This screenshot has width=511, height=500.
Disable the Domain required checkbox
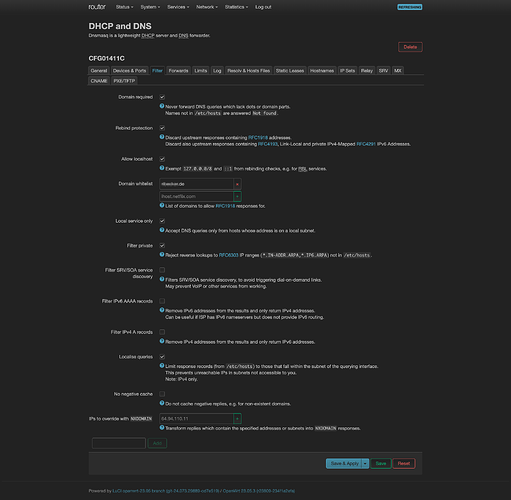point(162,97)
